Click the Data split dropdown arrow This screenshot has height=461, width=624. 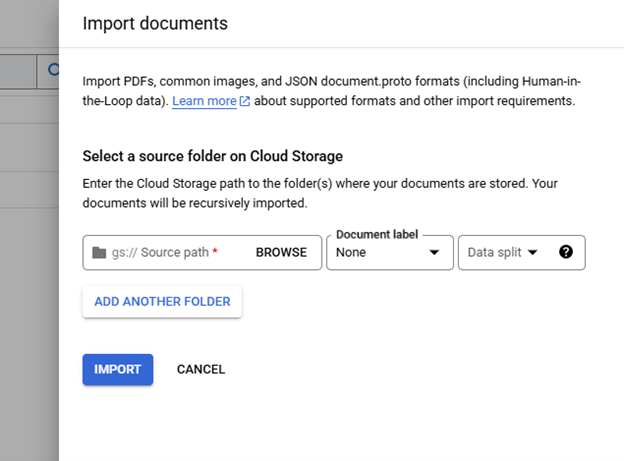tap(532, 253)
